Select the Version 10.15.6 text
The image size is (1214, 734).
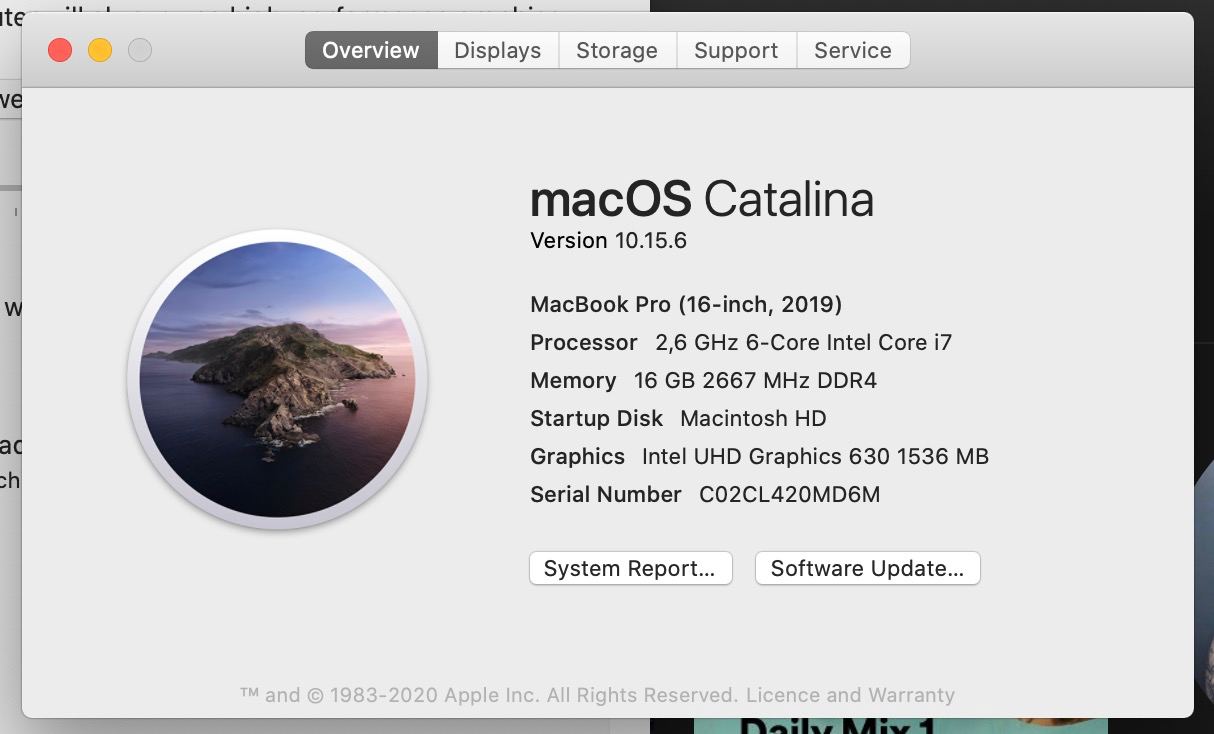(x=608, y=240)
